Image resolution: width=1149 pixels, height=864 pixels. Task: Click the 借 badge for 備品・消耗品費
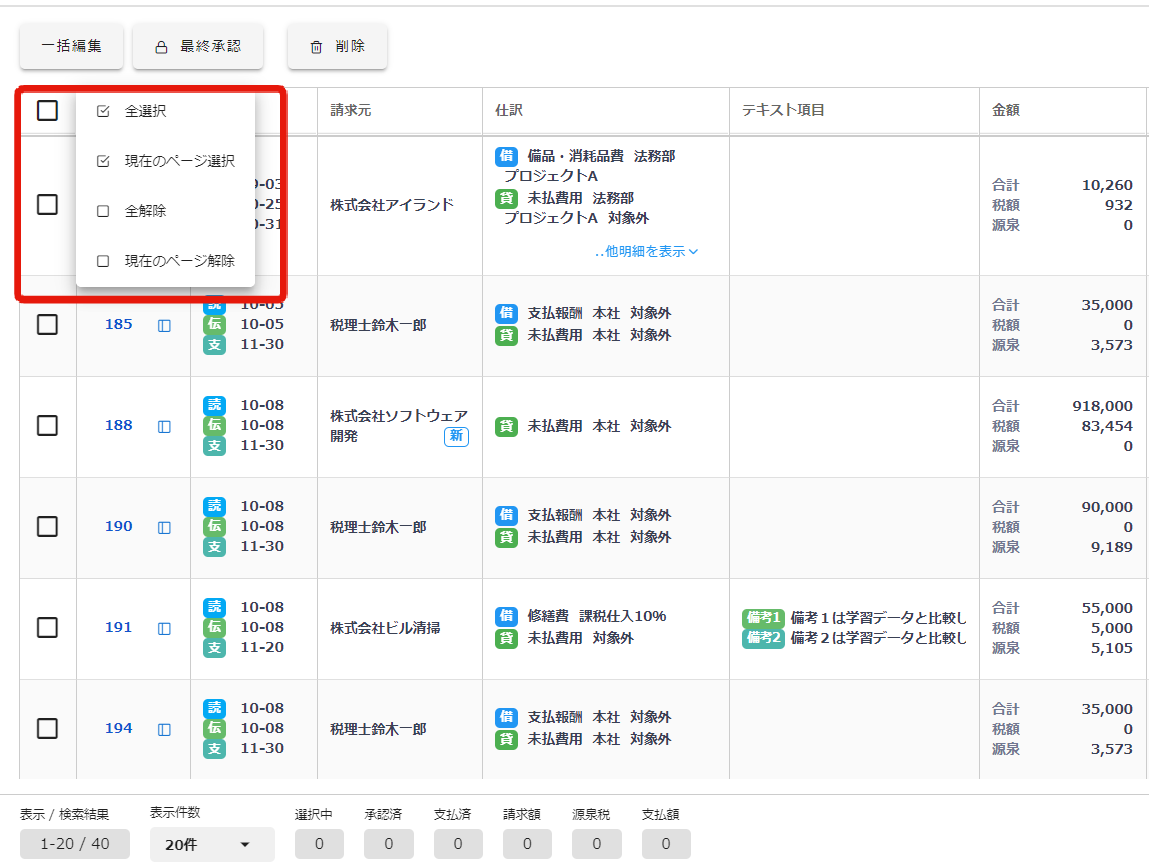coord(506,156)
